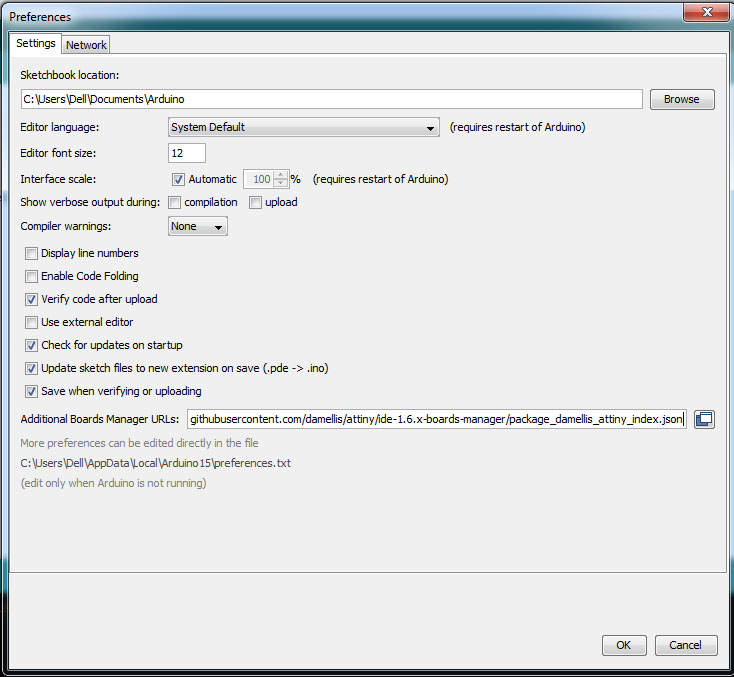Increase interface scale with up arrow

pyautogui.click(x=280, y=175)
